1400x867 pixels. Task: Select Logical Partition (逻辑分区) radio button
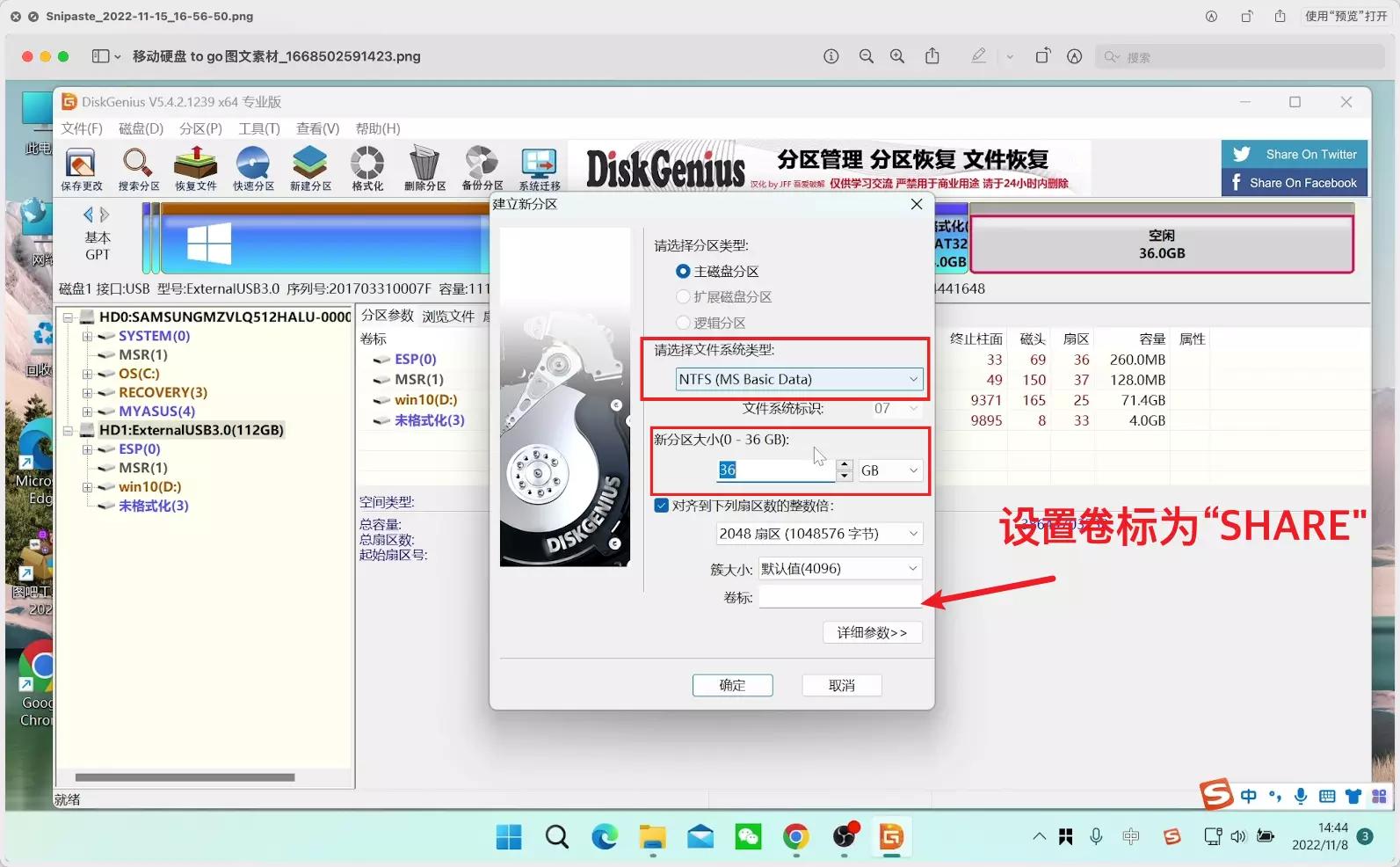point(683,323)
